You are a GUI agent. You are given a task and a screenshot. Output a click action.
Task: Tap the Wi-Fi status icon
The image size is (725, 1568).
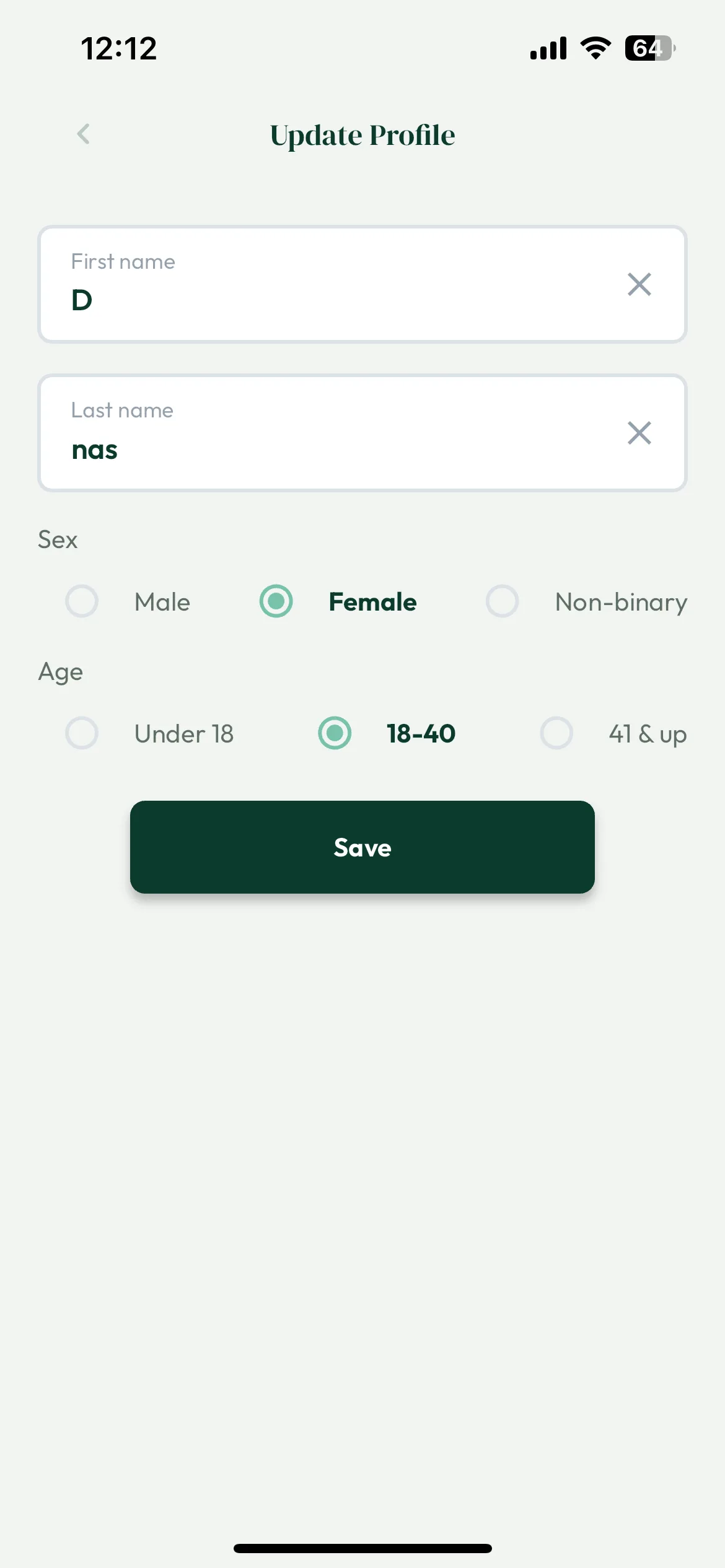595,48
